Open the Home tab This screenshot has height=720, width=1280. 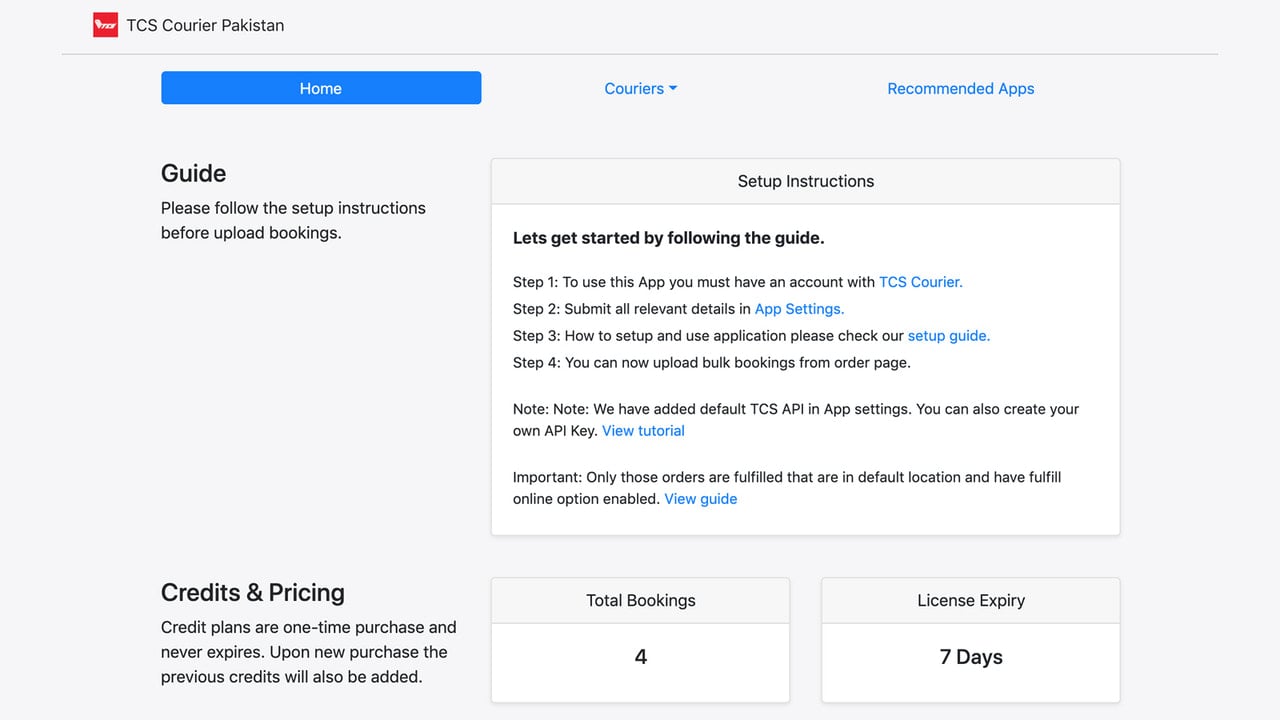321,88
